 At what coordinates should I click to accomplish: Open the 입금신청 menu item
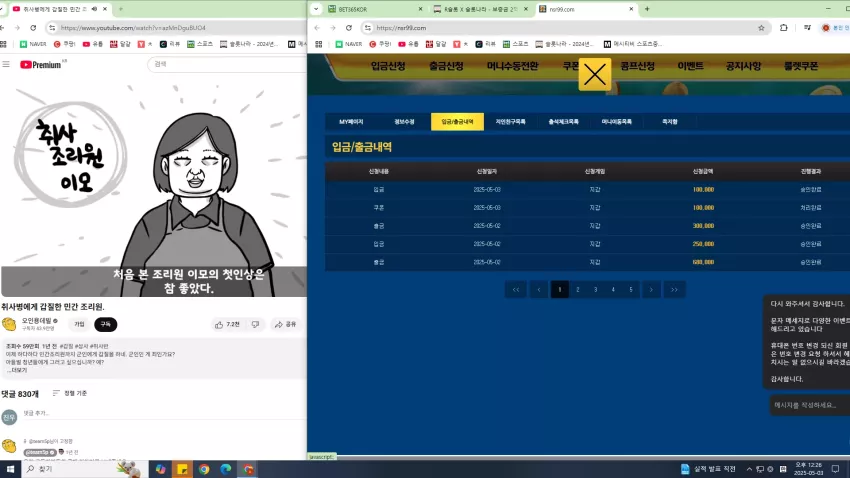(x=388, y=66)
